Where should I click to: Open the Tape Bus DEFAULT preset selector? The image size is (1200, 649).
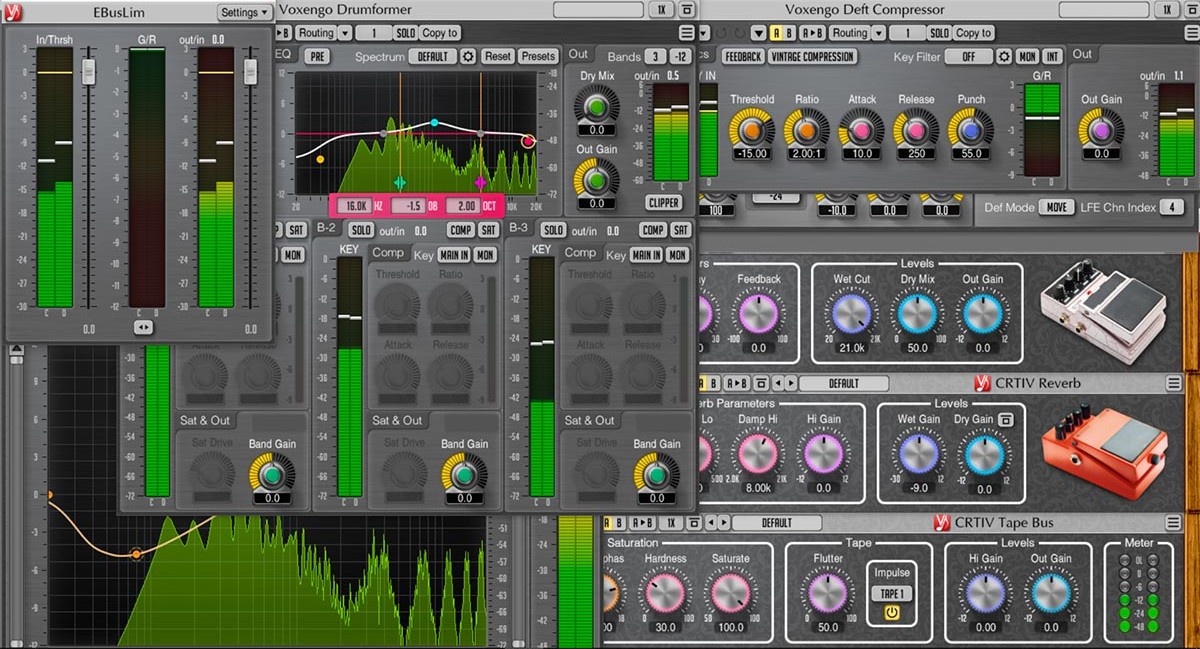click(776, 523)
